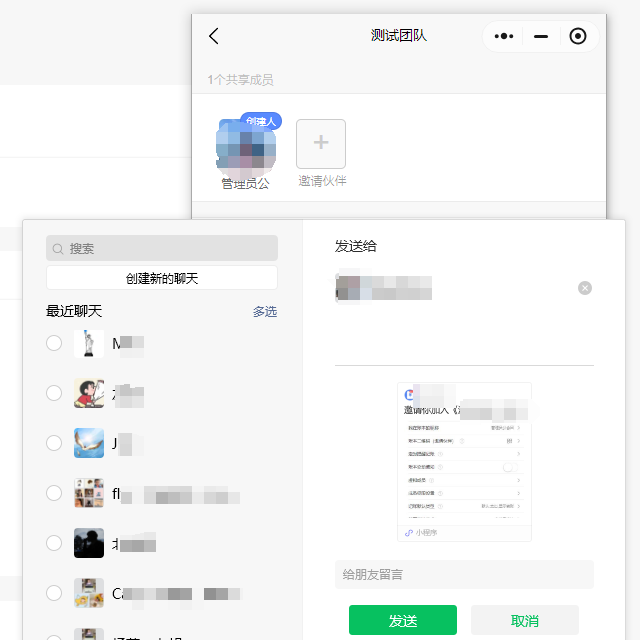Select radio button for seagull avatar contact
Screen dimensions: 640x640
[54, 443]
